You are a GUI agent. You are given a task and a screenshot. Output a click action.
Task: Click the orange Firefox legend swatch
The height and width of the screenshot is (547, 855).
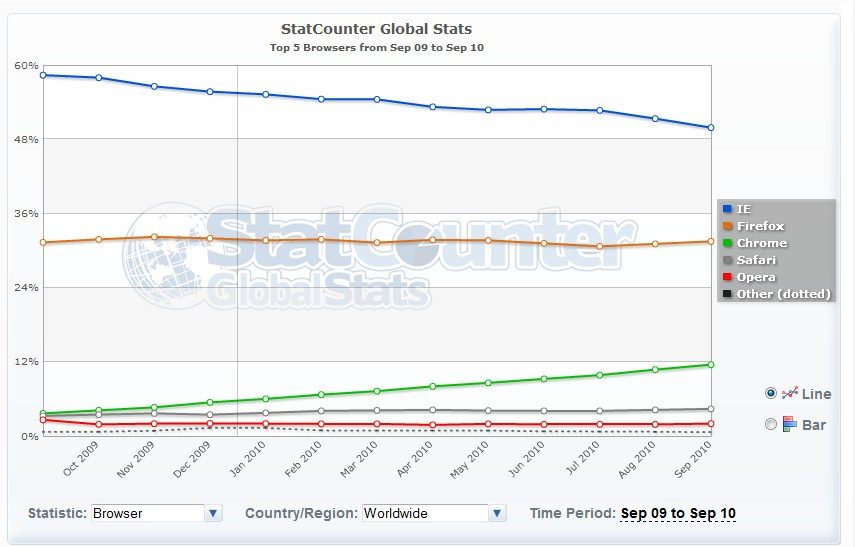[728, 226]
